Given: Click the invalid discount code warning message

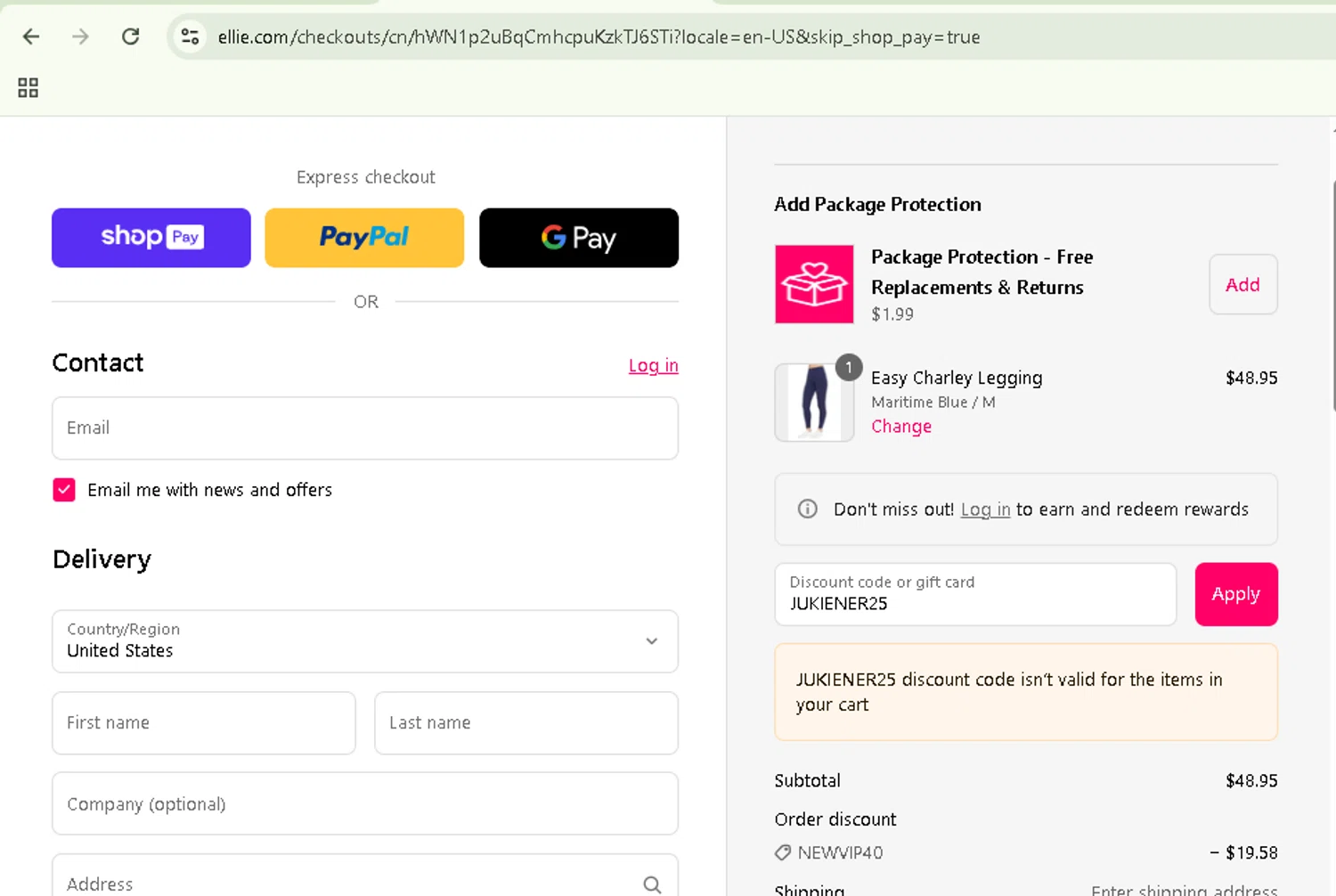Looking at the screenshot, I should (x=1026, y=692).
